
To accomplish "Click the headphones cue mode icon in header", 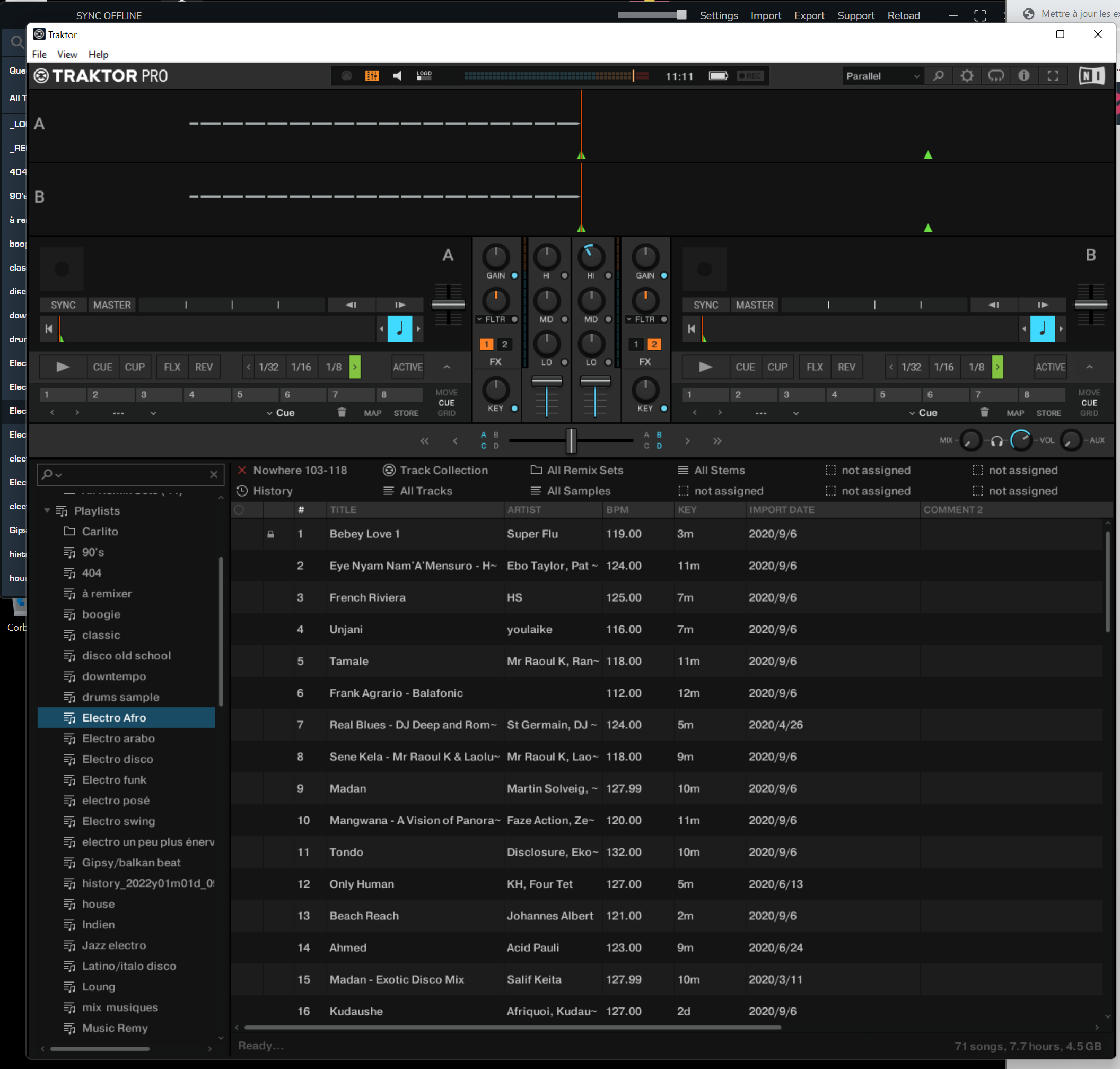I will point(995,76).
